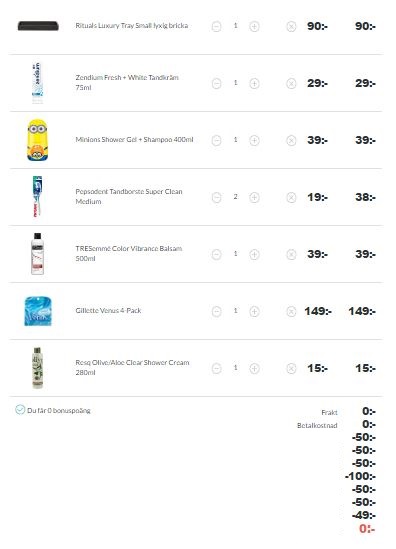The width and height of the screenshot is (396, 549).
Task: Decrease quantity of Pepsodent Tandborste Super Clean
Action: (216, 198)
